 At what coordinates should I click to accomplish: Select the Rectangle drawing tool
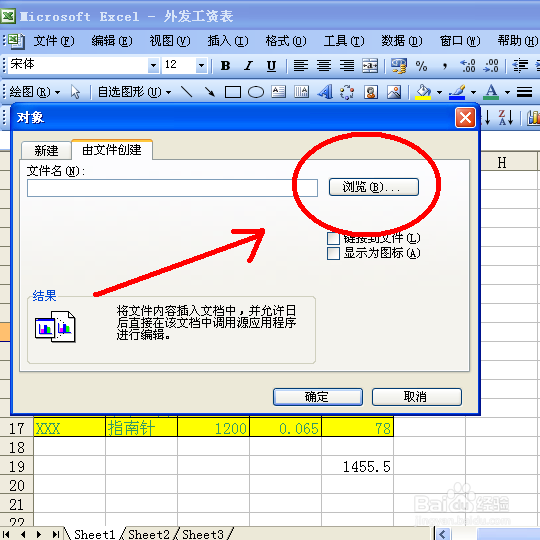pyautogui.click(x=233, y=92)
